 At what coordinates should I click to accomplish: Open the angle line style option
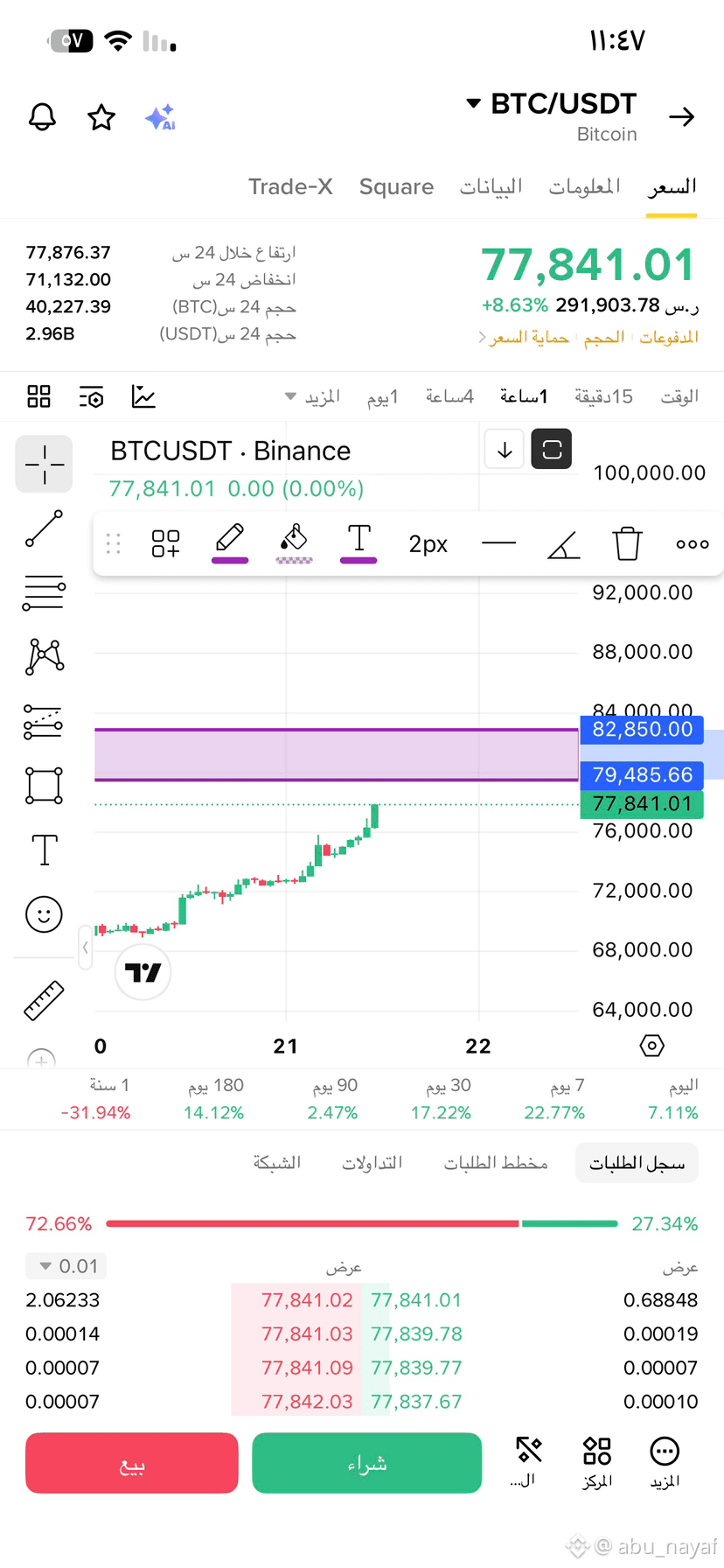564,545
